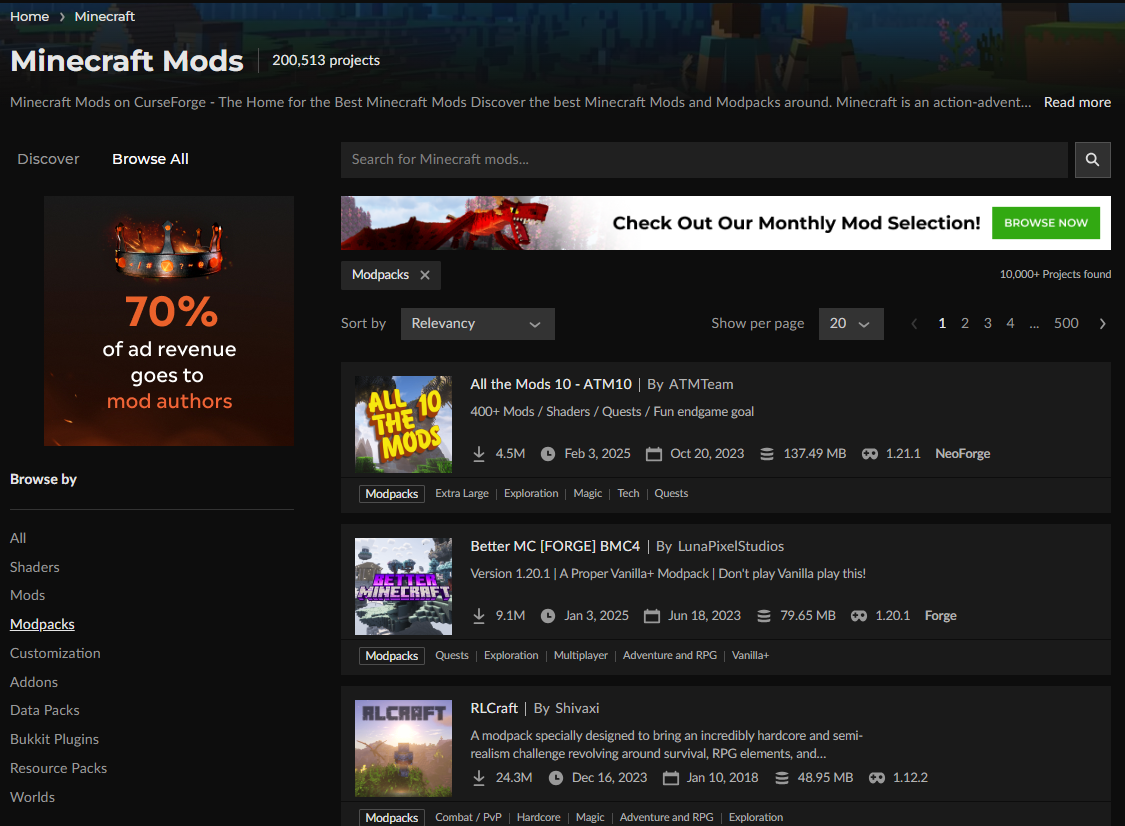The width and height of the screenshot is (1125, 826).
Task: Open the Sort by Relevancy dropdown
Action: pos(477,324)
